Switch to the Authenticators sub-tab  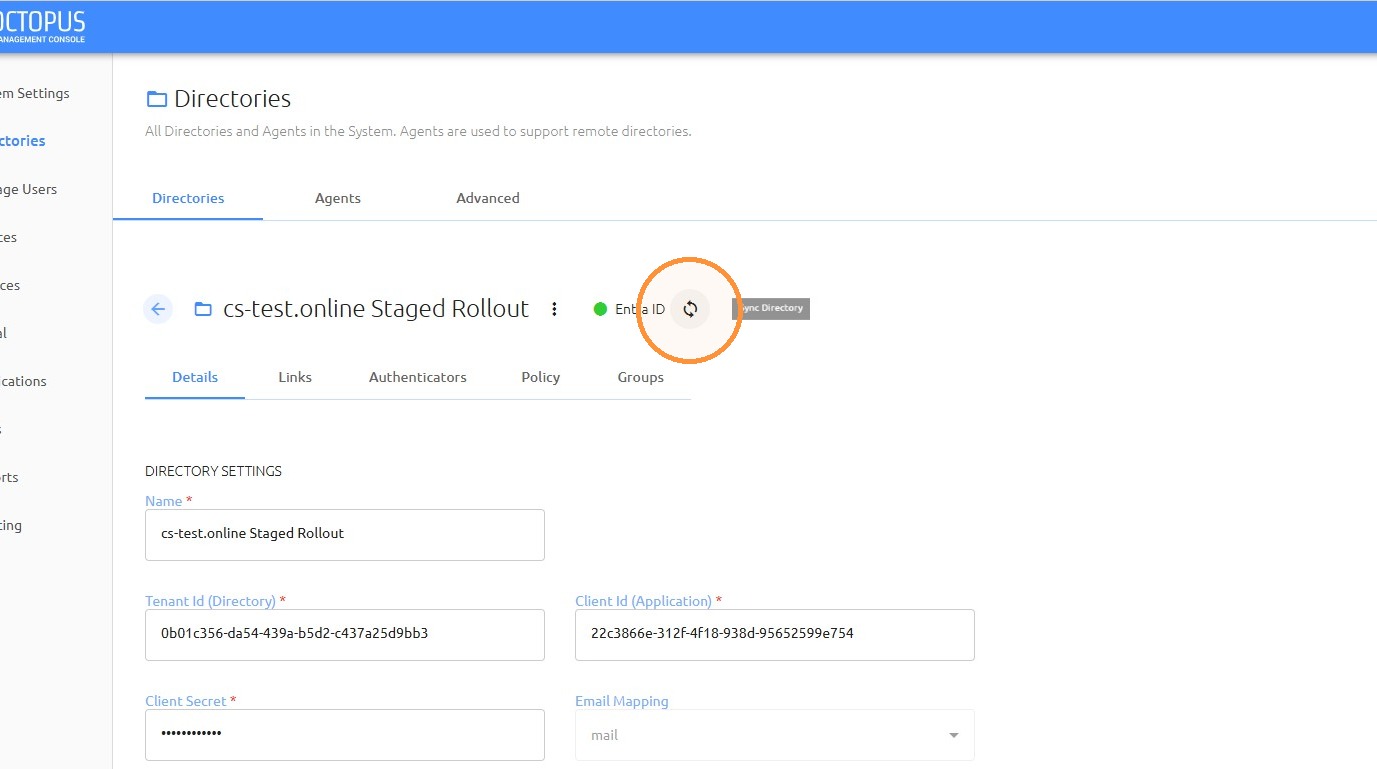coord(418,377)
